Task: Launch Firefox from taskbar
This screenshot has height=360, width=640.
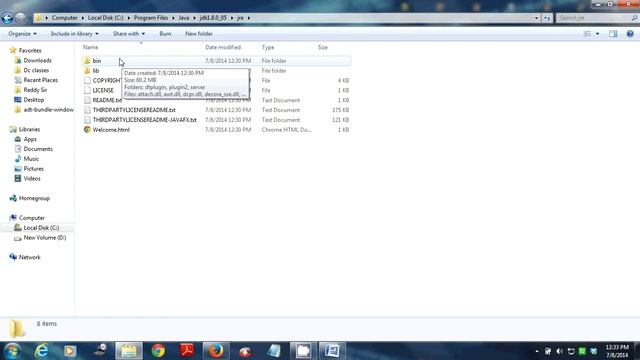Action: pyautogui.click(x=216, y=351)
